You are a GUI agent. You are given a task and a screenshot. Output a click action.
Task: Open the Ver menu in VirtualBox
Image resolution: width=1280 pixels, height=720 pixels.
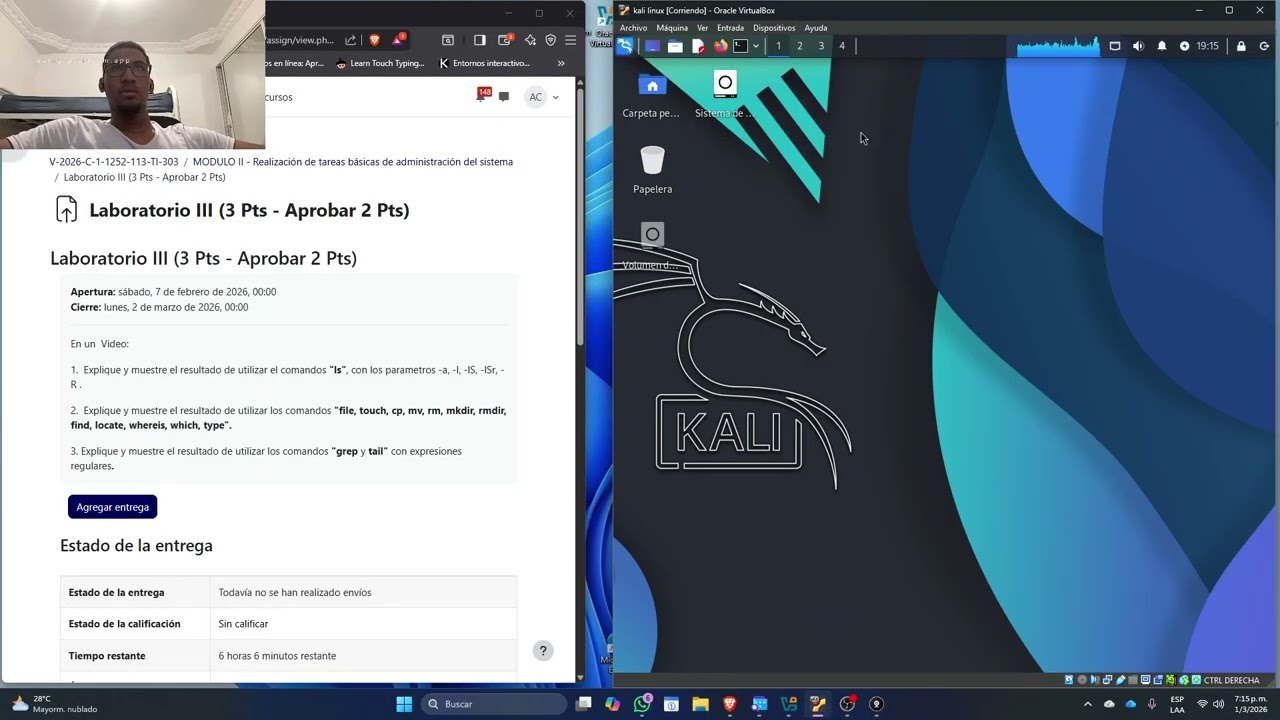(702, 28)
